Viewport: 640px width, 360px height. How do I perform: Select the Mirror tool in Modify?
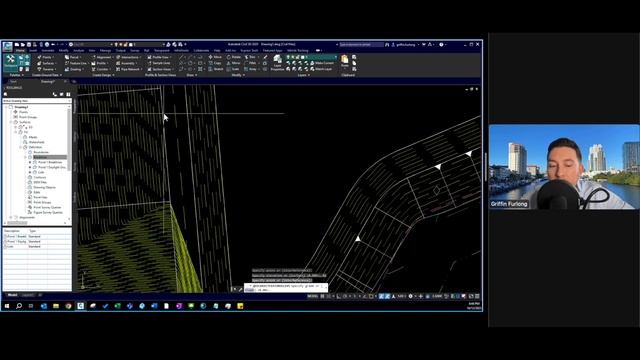click(x=233, y=63)
